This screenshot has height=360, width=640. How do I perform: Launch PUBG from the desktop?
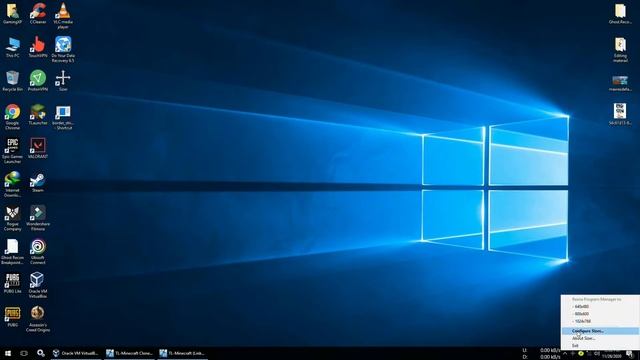tap(12, 317)
